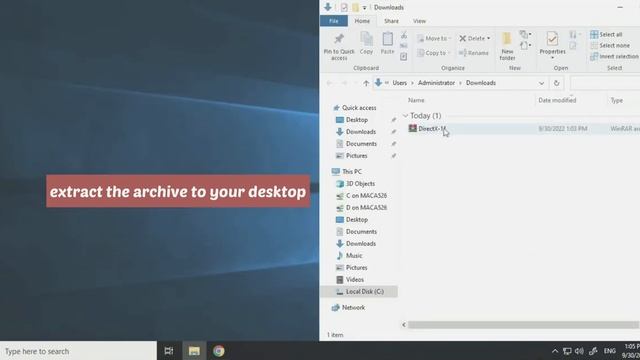Click the horizontal scrollbar in the file list

524,325
